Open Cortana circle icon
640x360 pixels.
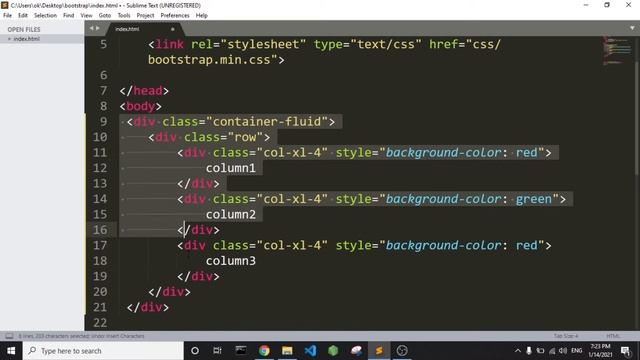click(x=195, y=351)
